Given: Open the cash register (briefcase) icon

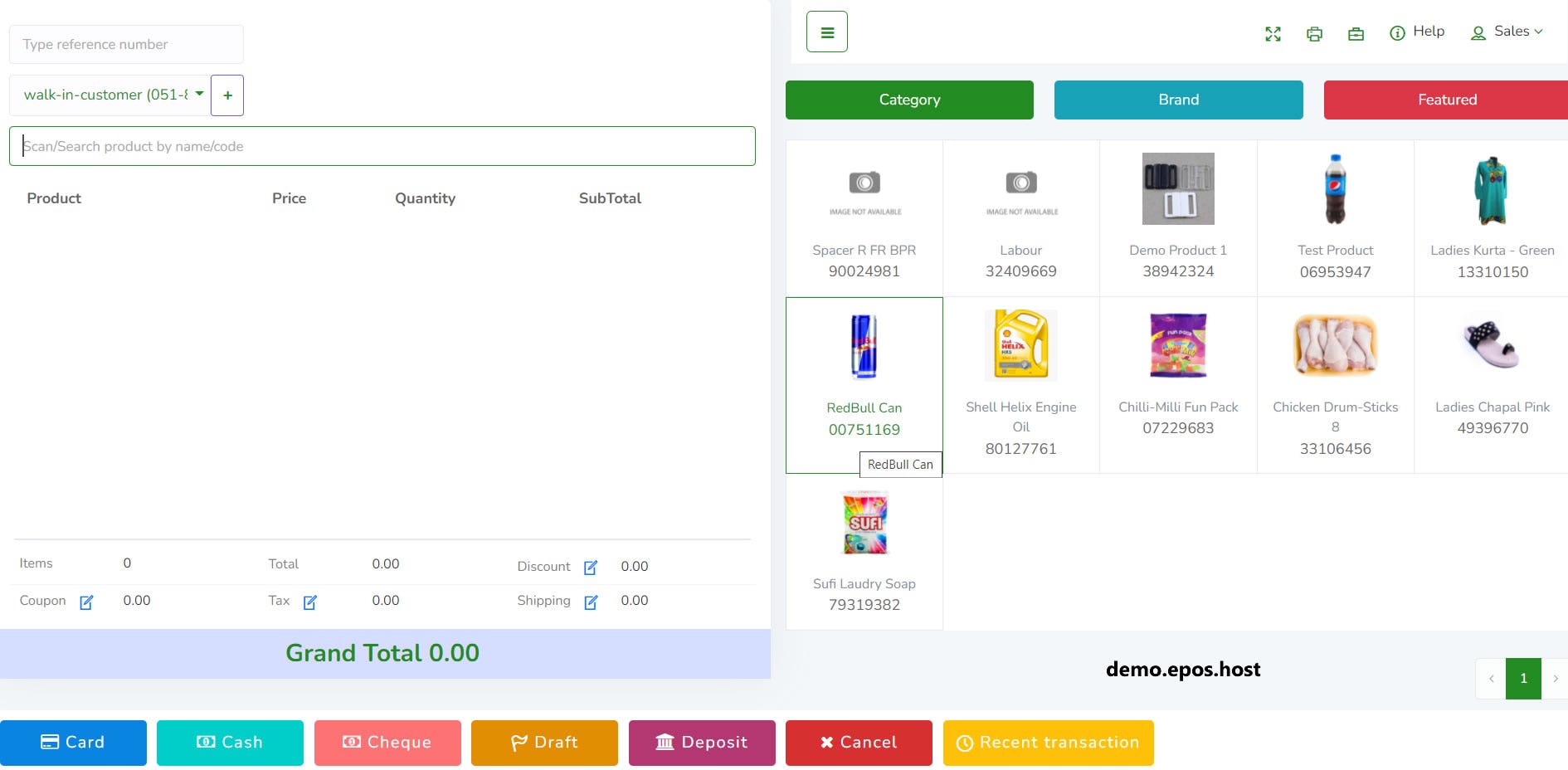Looking at the screenshot, I should point(1356,34).
